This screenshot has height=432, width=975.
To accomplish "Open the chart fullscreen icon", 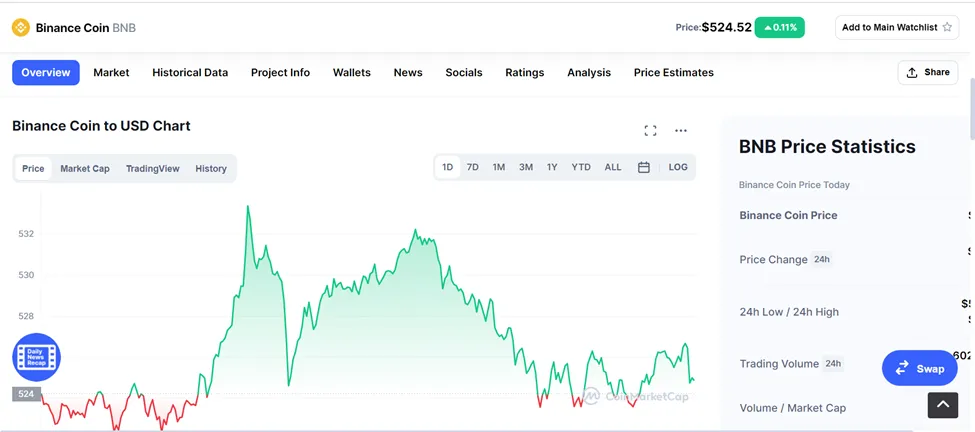I will click(650, 131).
